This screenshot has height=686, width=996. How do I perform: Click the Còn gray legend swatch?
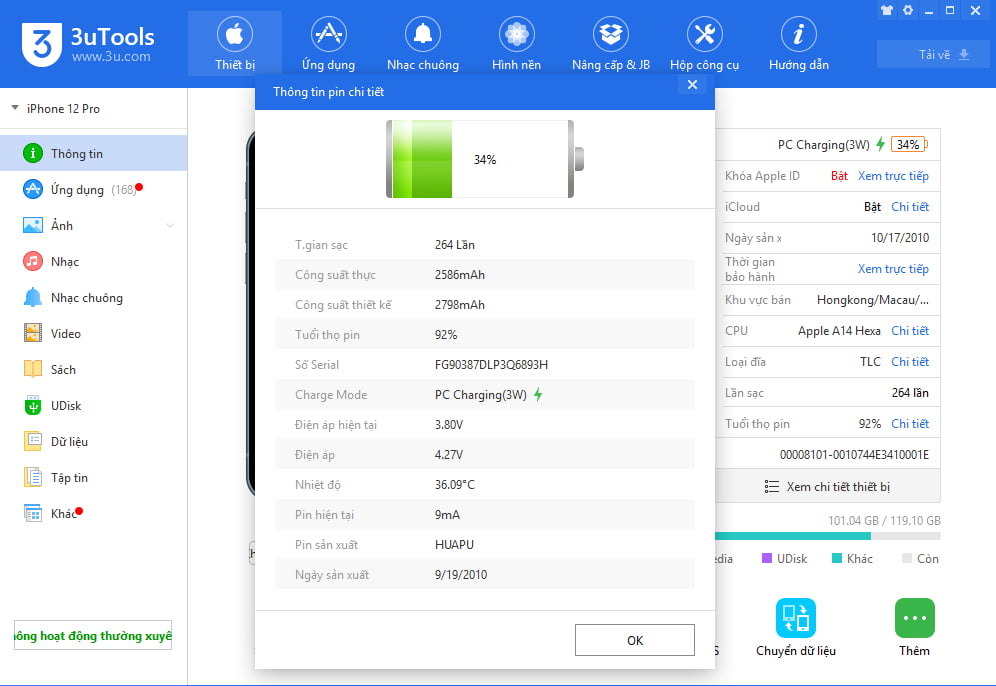click(907, 558)
